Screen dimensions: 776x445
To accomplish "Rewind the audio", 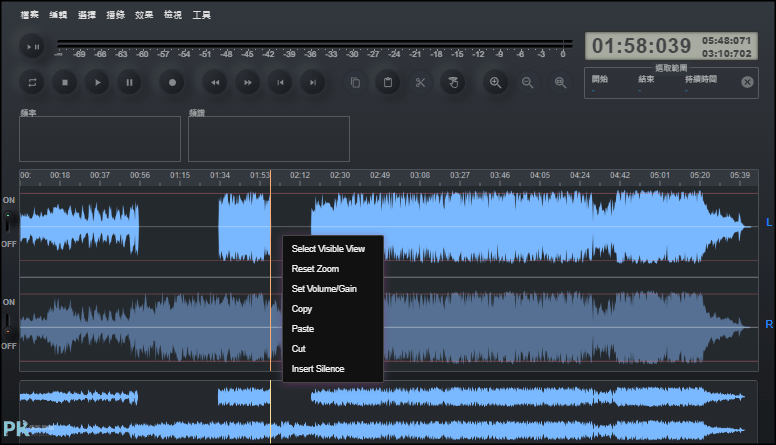I will coord(215,83).
